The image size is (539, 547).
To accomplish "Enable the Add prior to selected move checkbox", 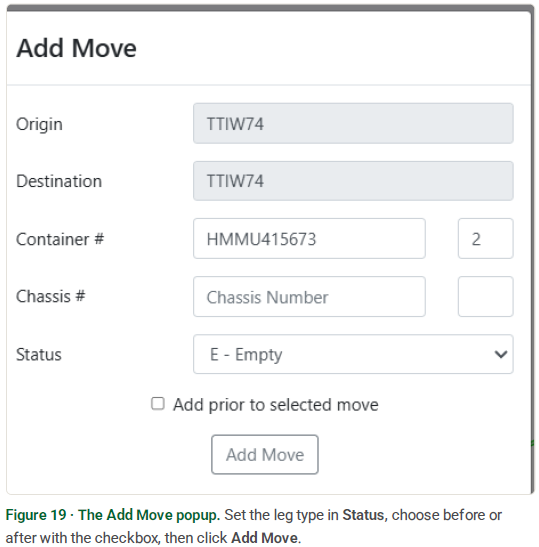I will pos(158,404).
